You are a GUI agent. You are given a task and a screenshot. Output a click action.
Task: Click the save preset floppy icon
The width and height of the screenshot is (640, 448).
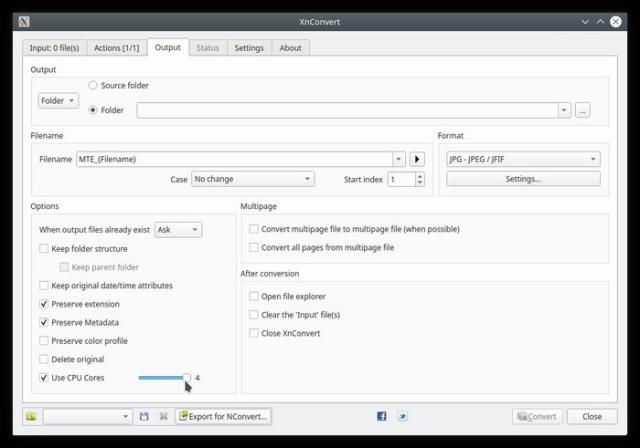(144, 416)
